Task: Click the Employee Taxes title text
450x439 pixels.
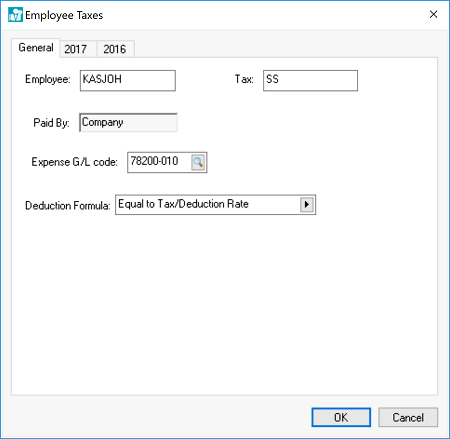Action: coord(64,15)
